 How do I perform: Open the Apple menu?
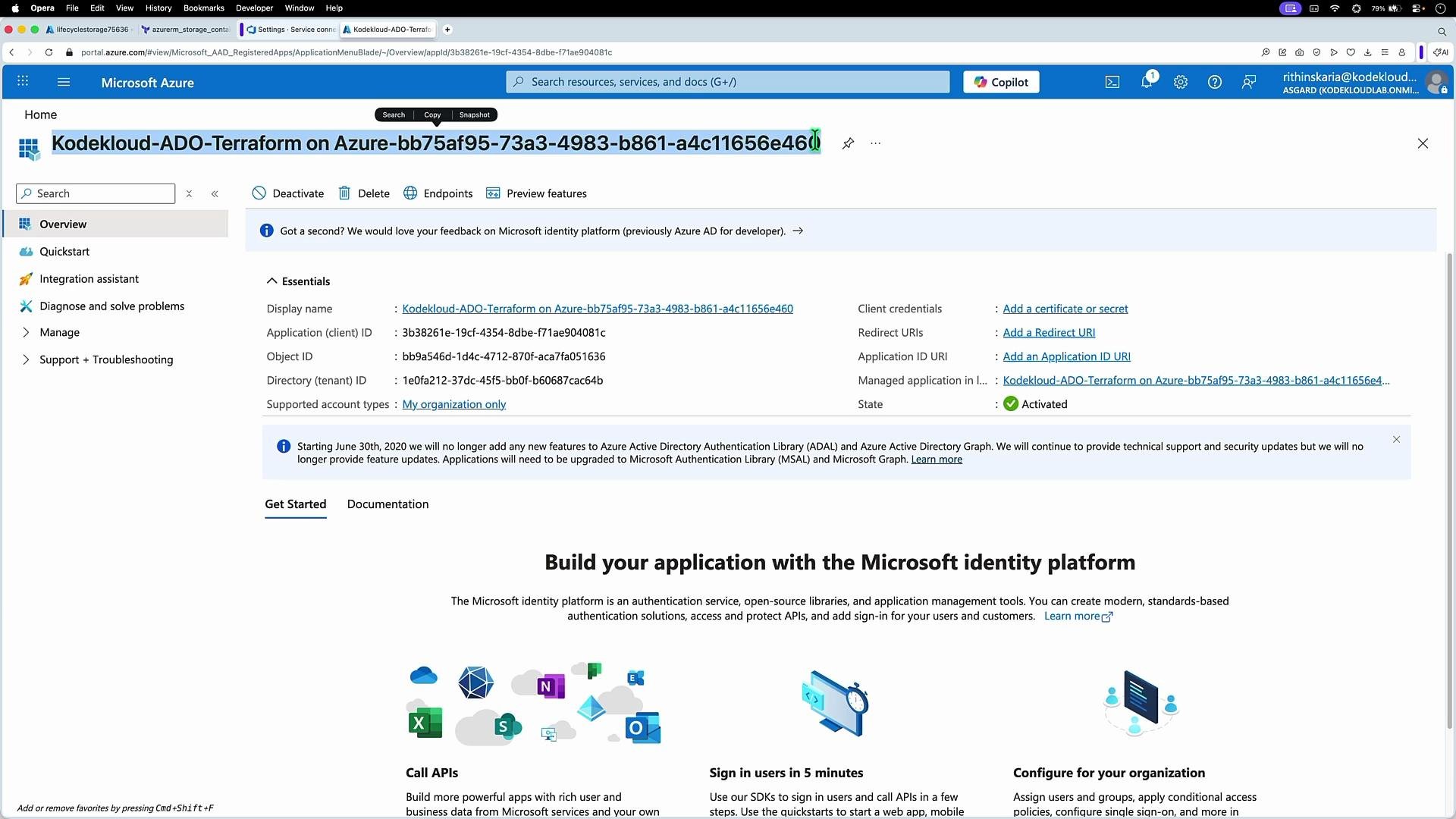[15, 8]
